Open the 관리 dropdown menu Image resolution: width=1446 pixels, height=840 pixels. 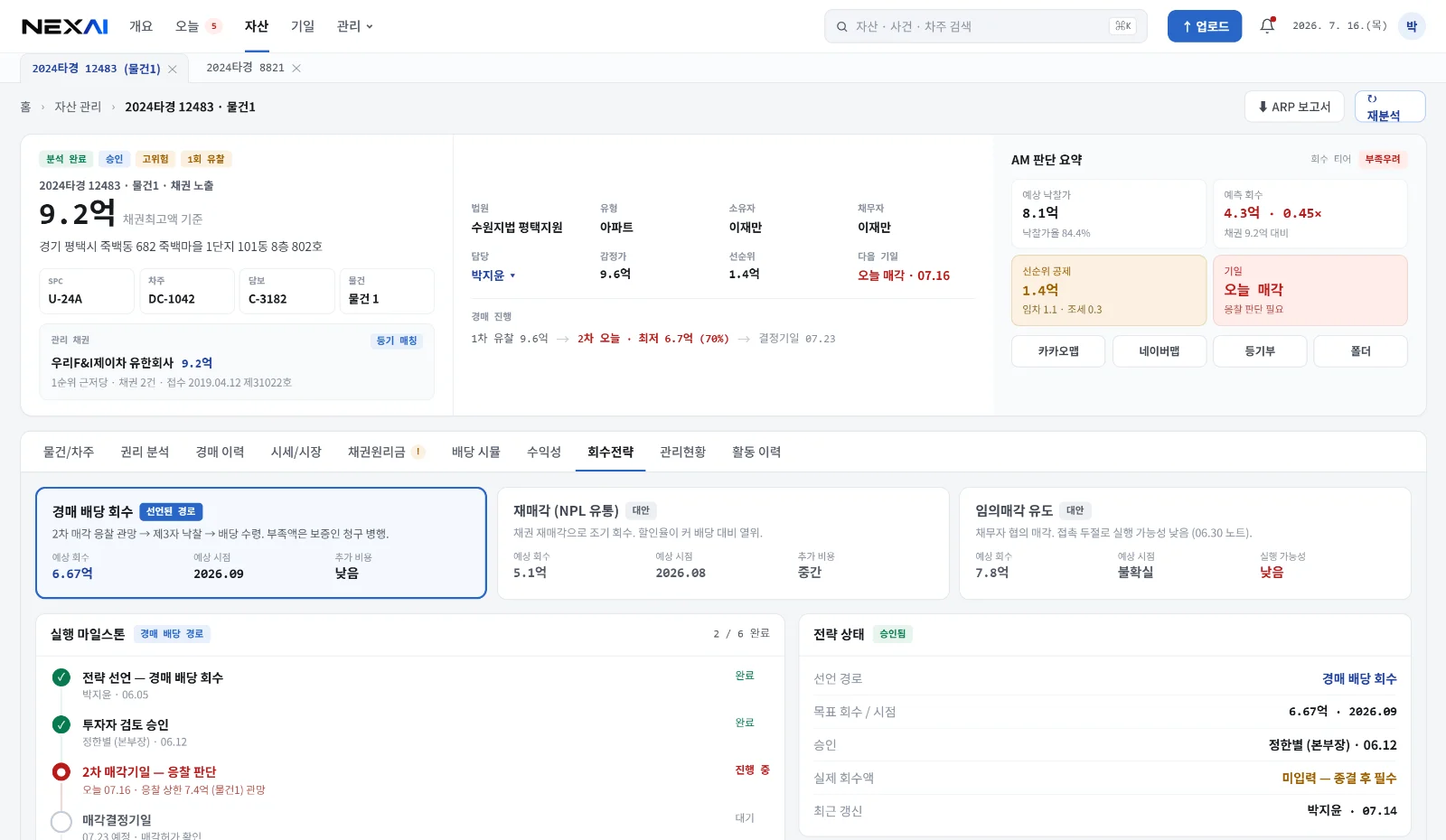click(x=354, y=26)
